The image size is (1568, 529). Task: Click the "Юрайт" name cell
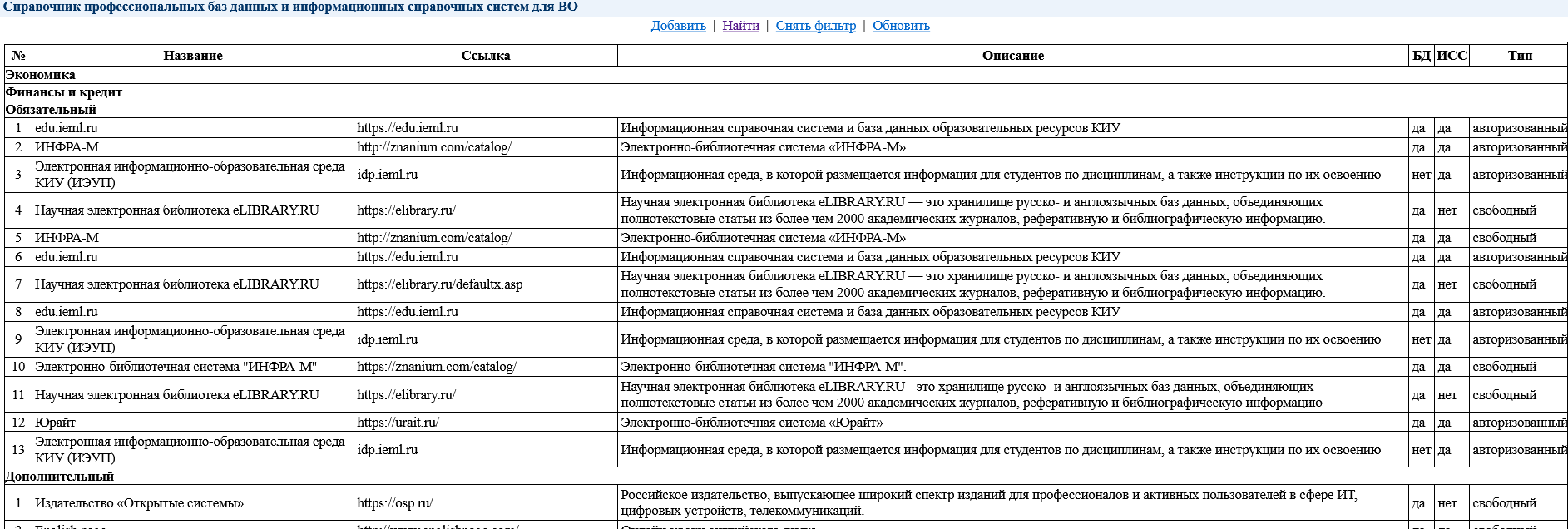point(193,423)
